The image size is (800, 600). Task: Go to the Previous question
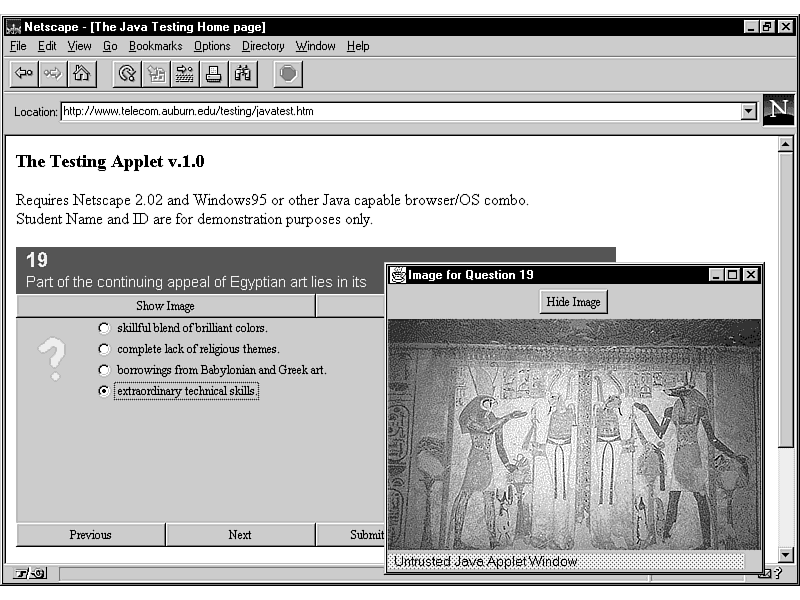91,535
